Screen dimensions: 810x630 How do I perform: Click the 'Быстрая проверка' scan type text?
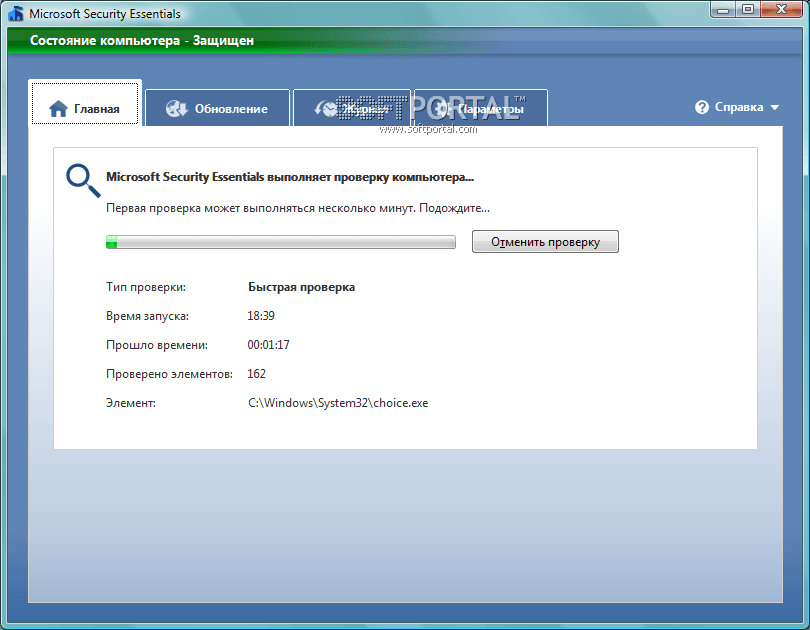[x=301, y=287]
